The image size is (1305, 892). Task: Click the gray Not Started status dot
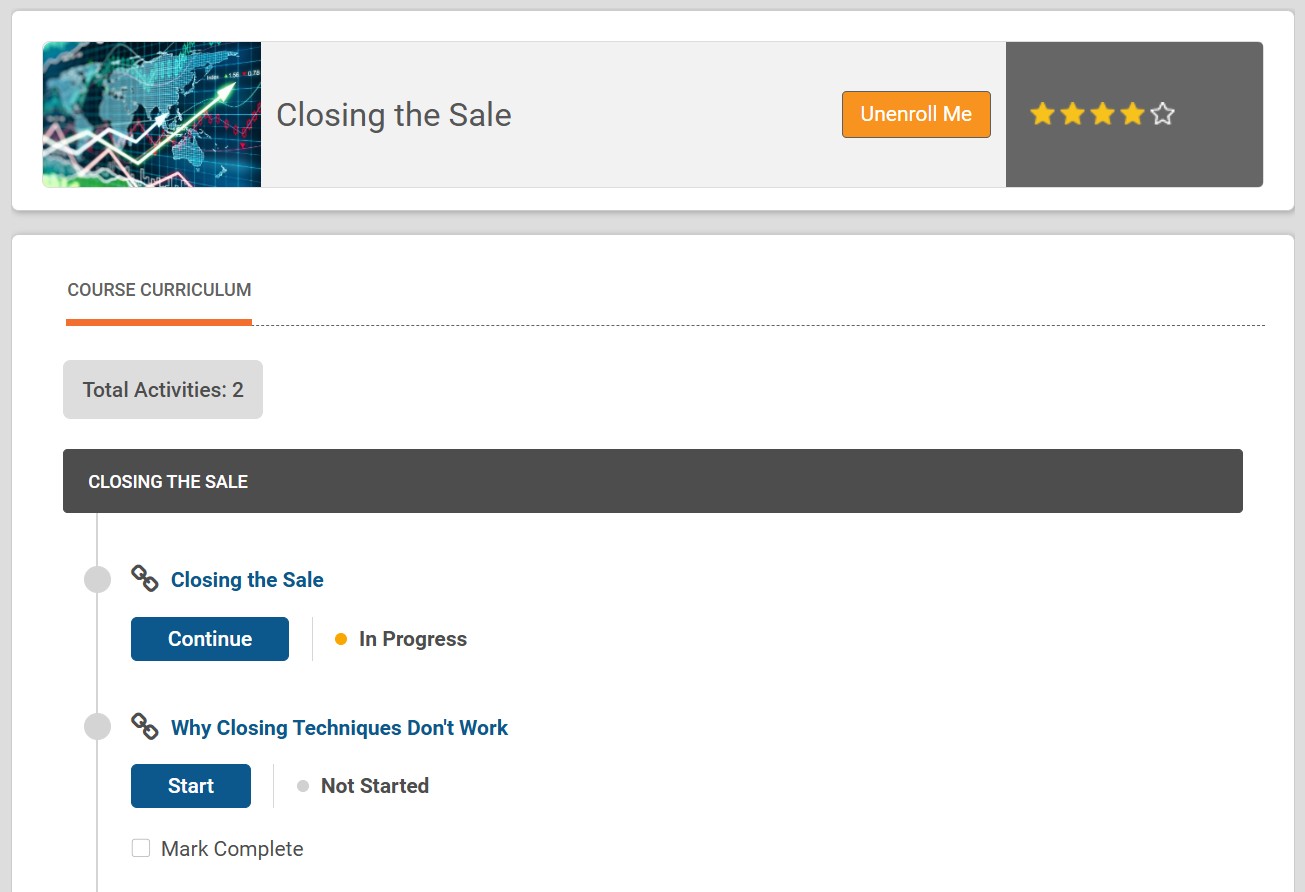[301, 785]
